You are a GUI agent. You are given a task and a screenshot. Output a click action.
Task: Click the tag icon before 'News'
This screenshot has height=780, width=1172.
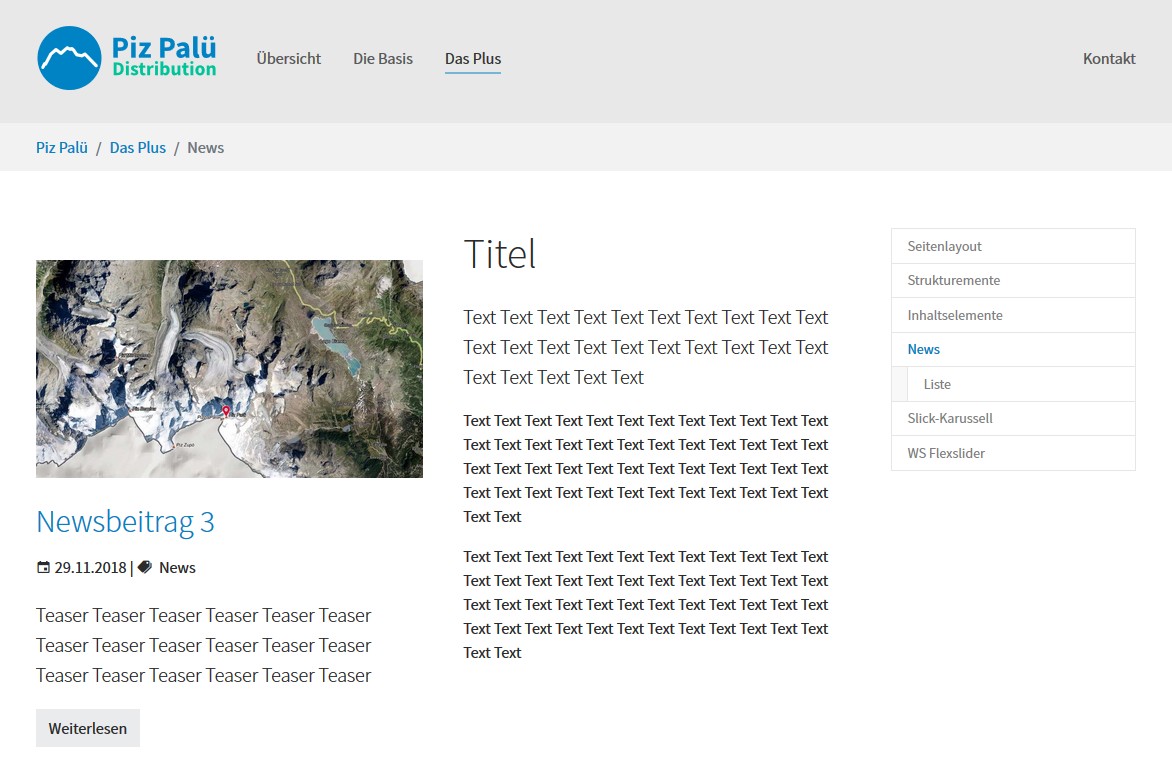pos(146,567)
